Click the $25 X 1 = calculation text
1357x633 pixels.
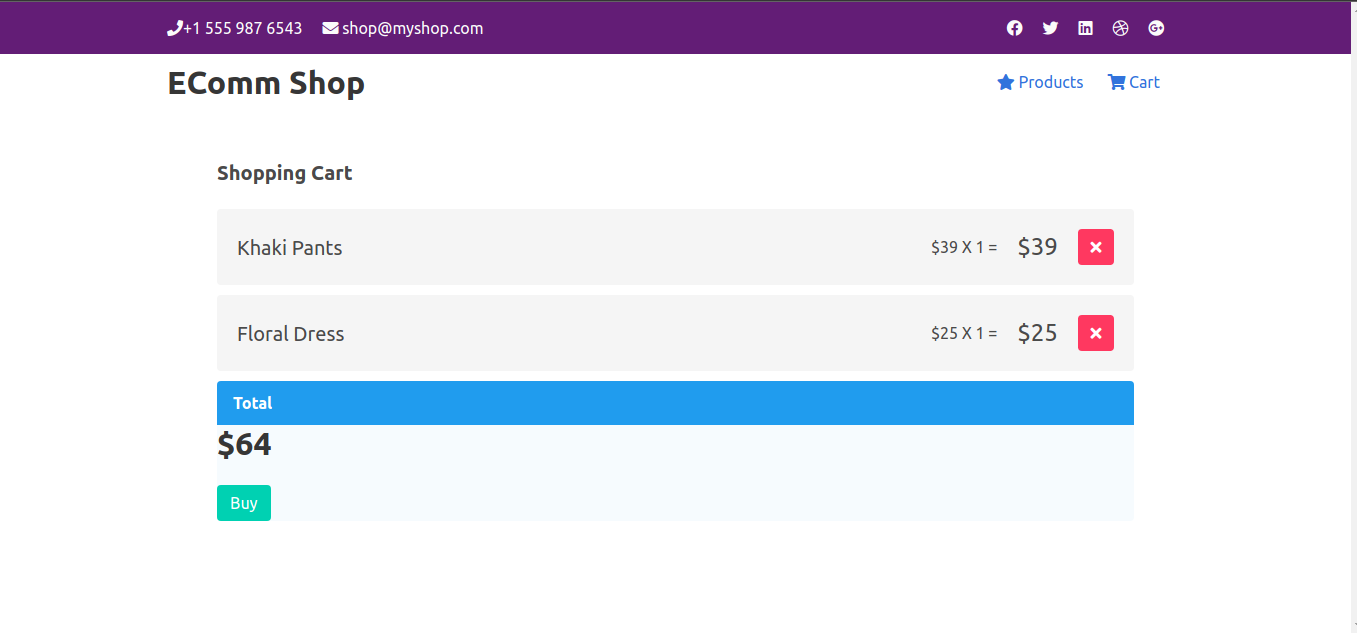click(964, 333)
